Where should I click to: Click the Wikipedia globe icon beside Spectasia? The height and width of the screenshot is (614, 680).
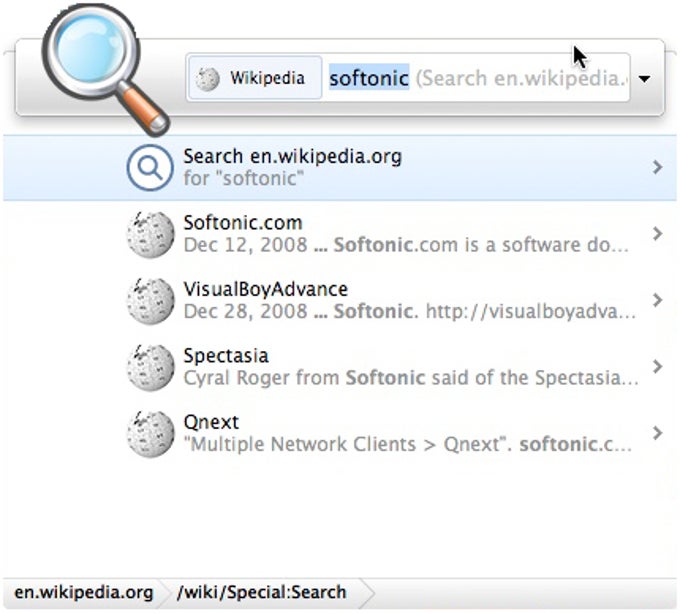(150, 367)
